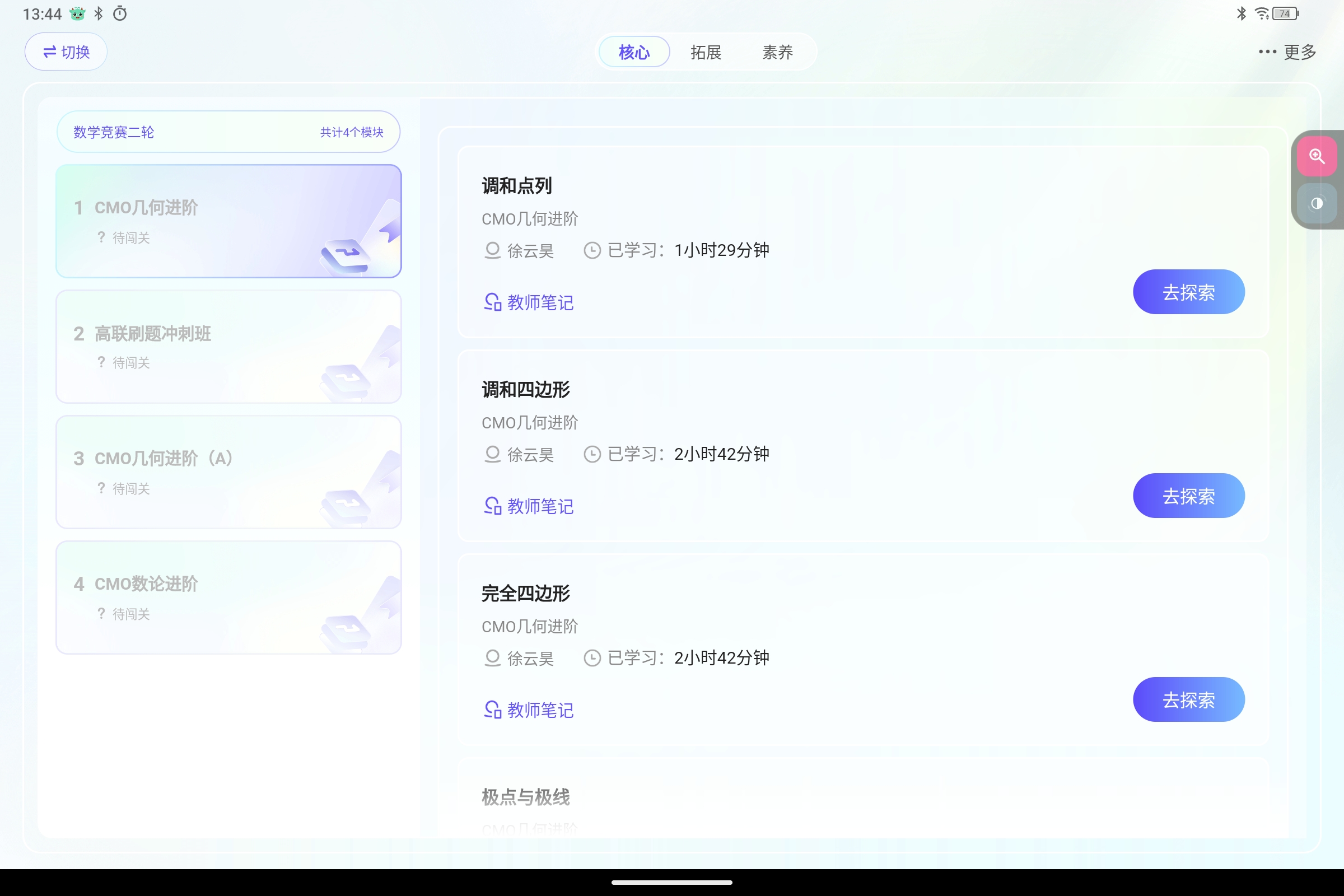Tap the 13:44 clock time
Screen dimensions: 1344x896
pyautogui.click(x=43, y=15)
